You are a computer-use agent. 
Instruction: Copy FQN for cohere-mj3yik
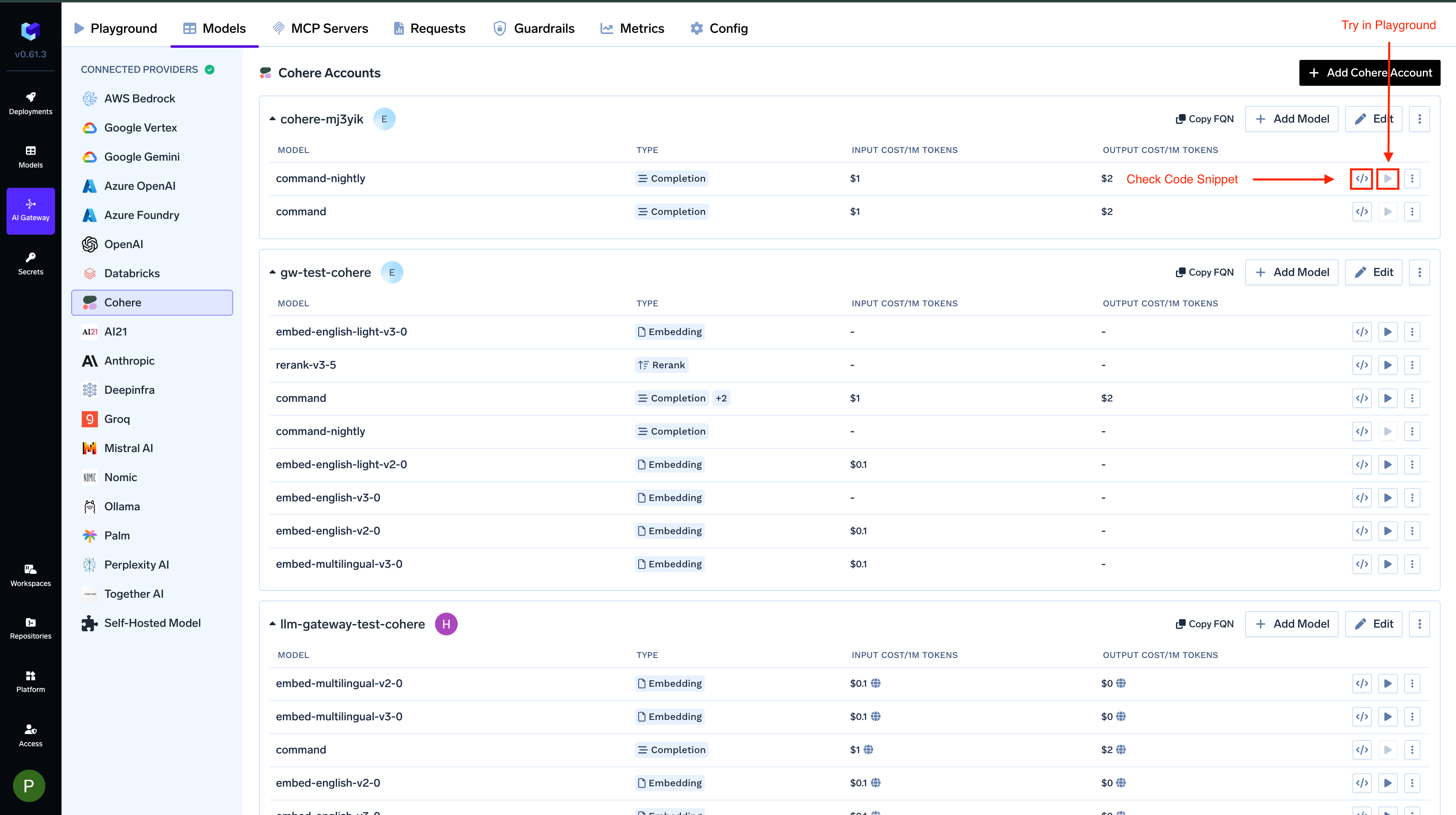tap(1204, 119)
